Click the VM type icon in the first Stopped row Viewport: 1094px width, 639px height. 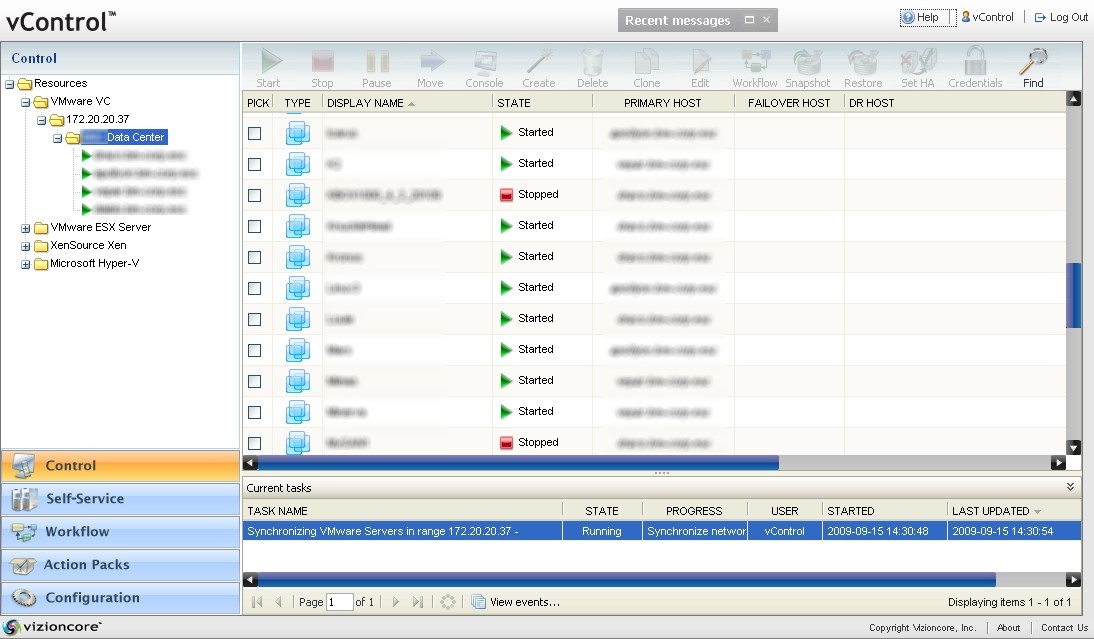coord(298,195)
